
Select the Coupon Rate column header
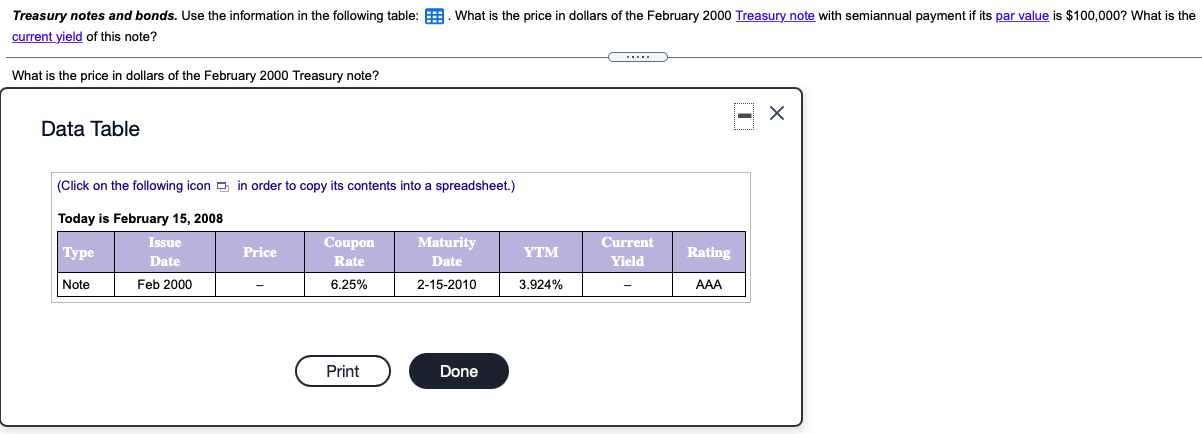(349, 252)
